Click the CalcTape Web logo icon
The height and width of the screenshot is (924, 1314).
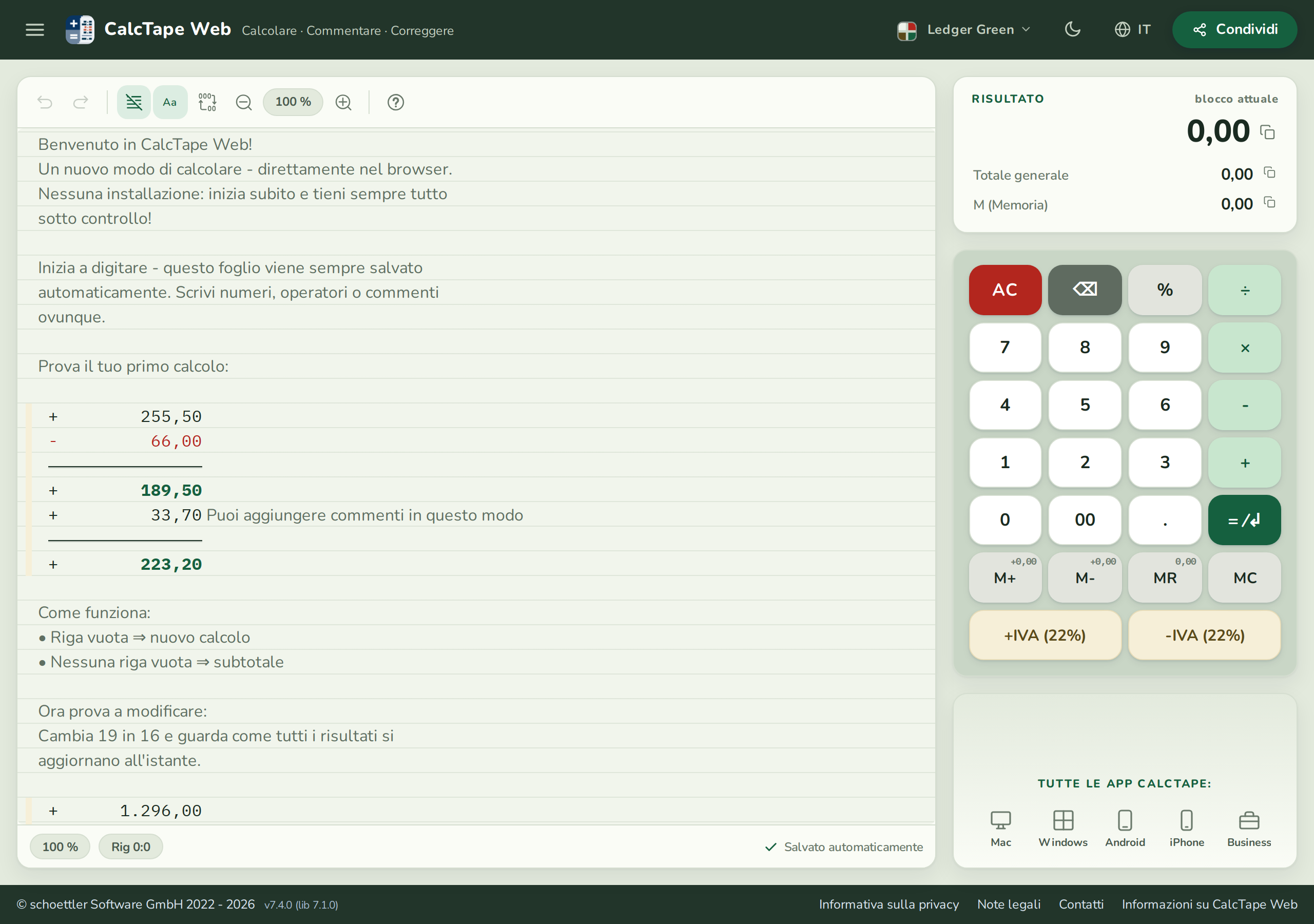[80, 30]
